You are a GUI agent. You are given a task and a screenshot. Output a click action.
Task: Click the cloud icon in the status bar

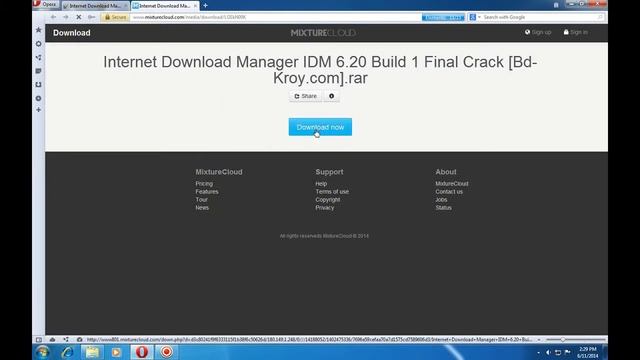[52, 340]
